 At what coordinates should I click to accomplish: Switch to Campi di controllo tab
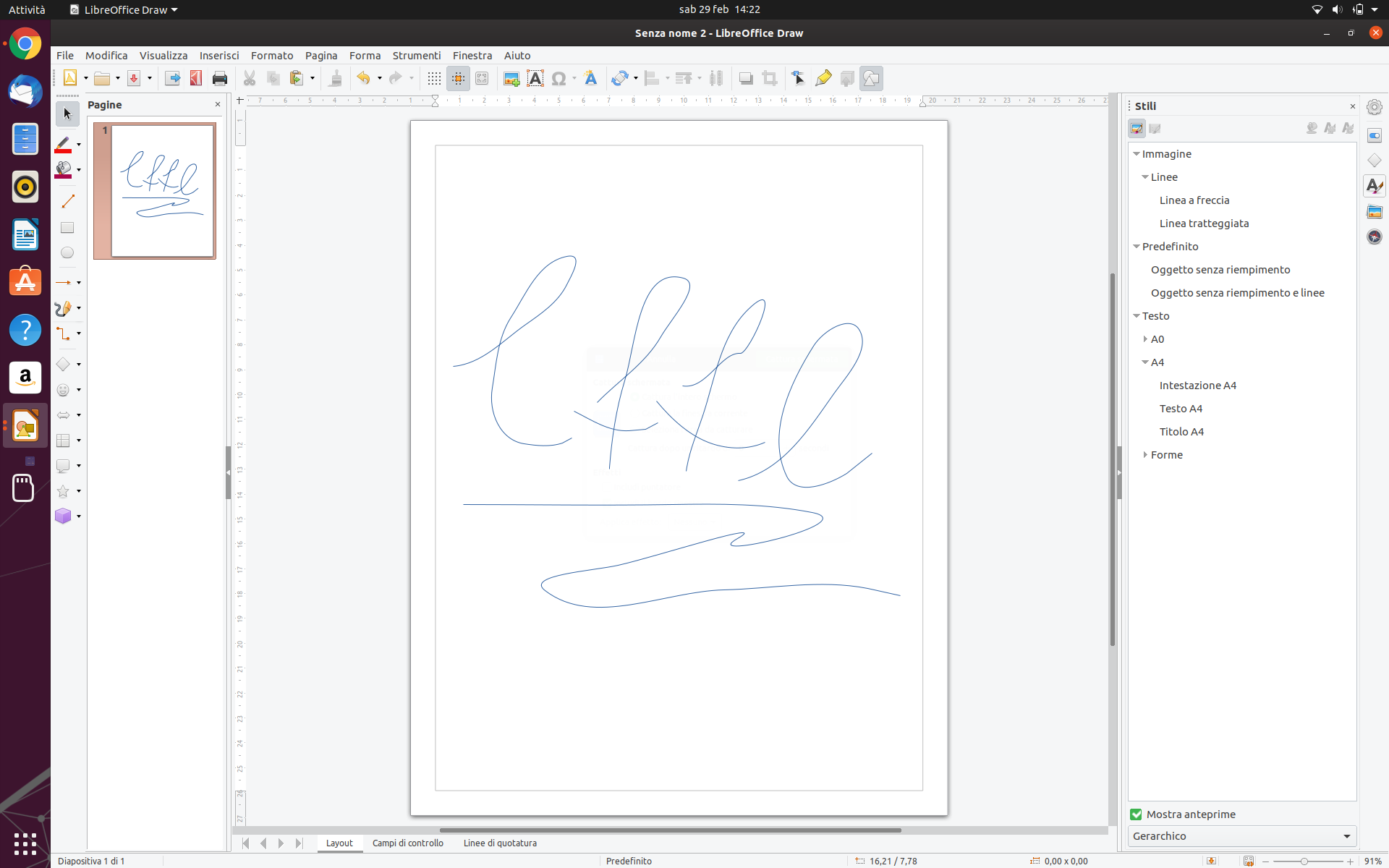coord(408,843)
